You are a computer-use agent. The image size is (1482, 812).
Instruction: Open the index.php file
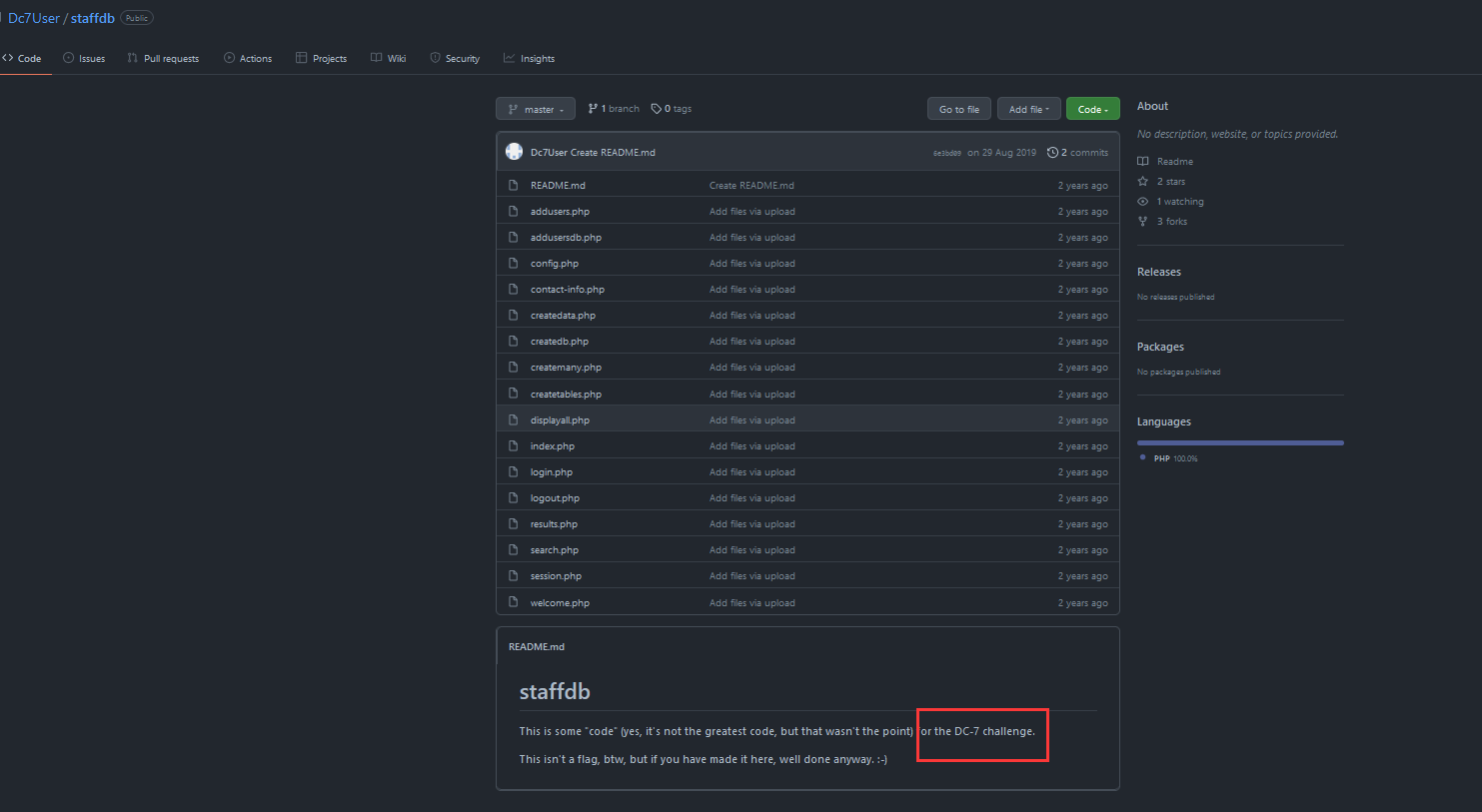pos(553,446)
